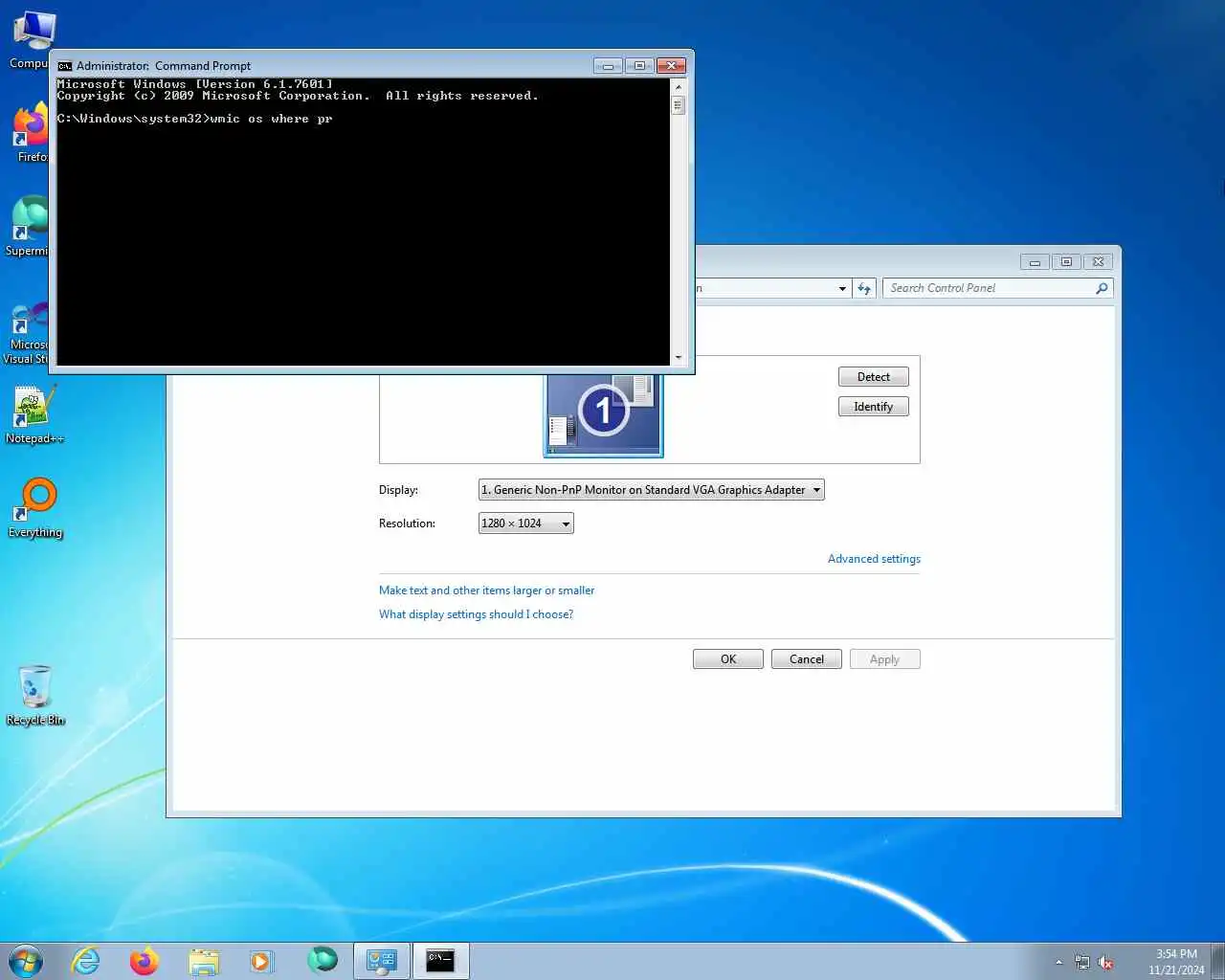The height and width of the screenshot is (980, 1225).
Task: Open the Display dropdown
Action: (x=652, y=490)
